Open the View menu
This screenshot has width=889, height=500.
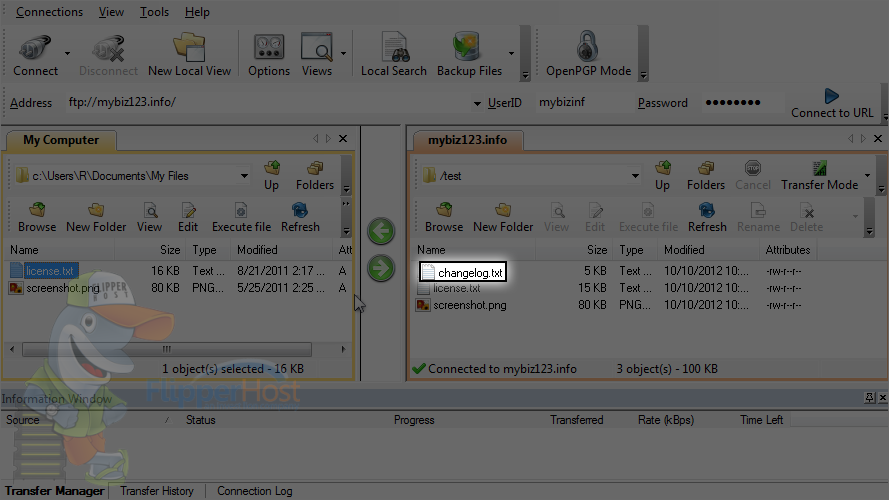(x=111, y=12)
